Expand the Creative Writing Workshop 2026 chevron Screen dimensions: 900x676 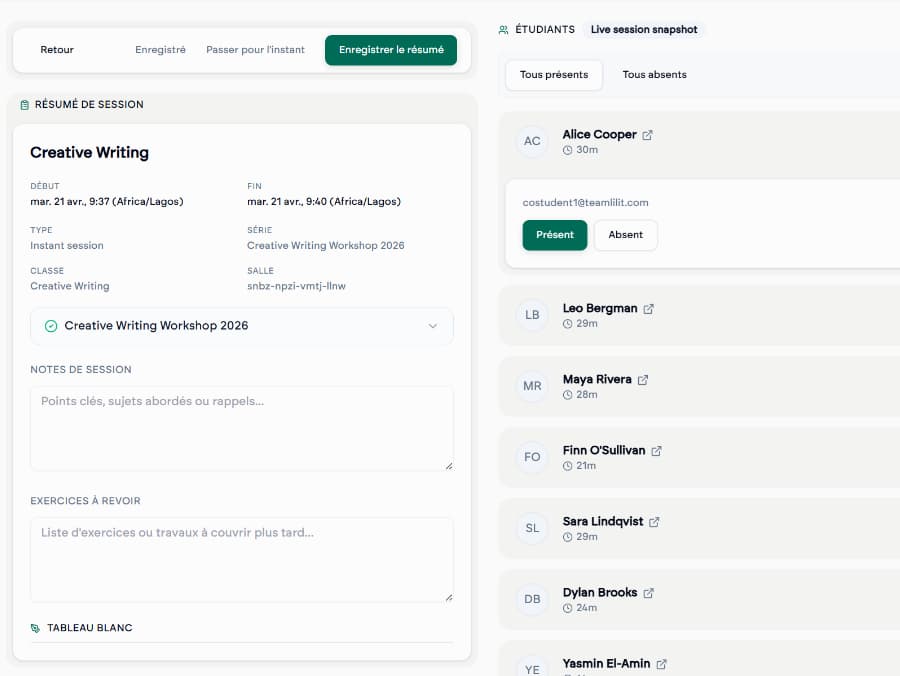click(433, 326)
